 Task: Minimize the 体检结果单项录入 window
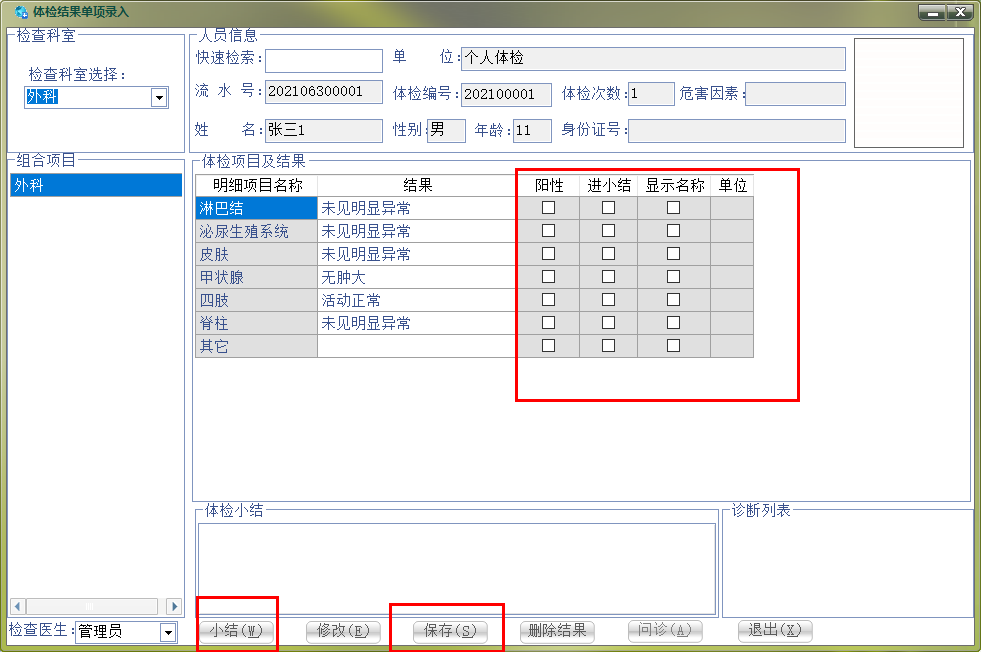(x=932, y=12)
